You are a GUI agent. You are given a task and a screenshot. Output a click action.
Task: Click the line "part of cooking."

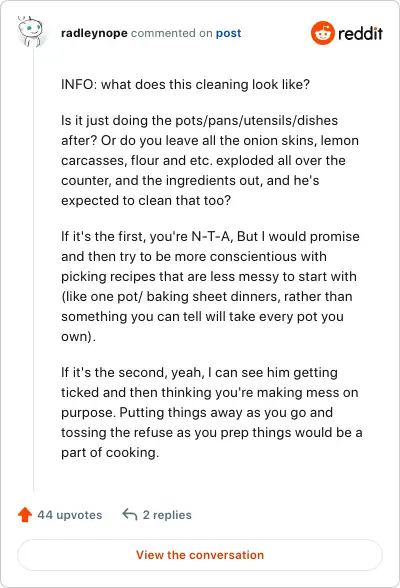pyautogui.click(x=110, y=452)
